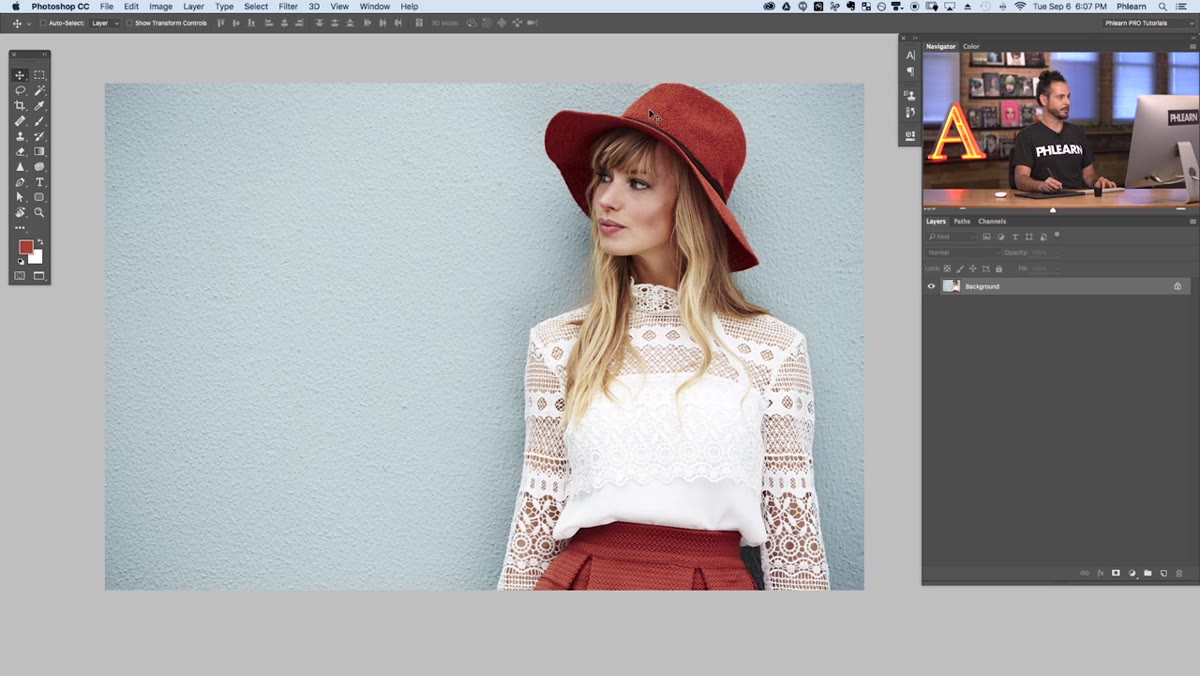Open the Move tool preset picker arrow

29,23
